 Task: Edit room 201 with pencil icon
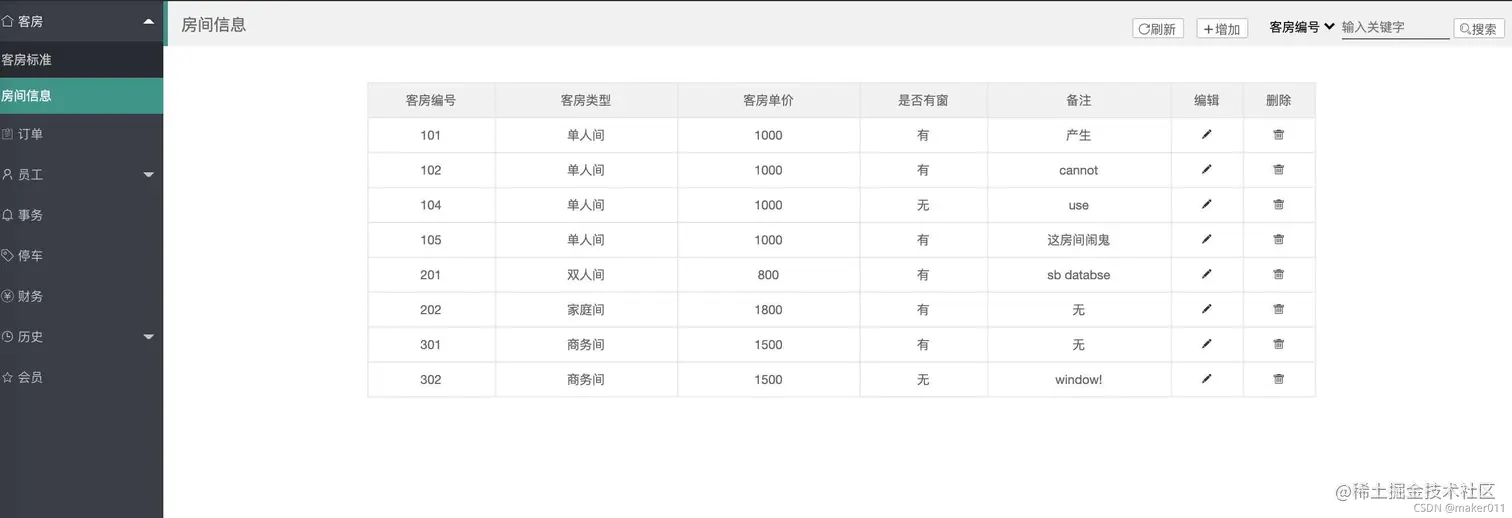1206,274
